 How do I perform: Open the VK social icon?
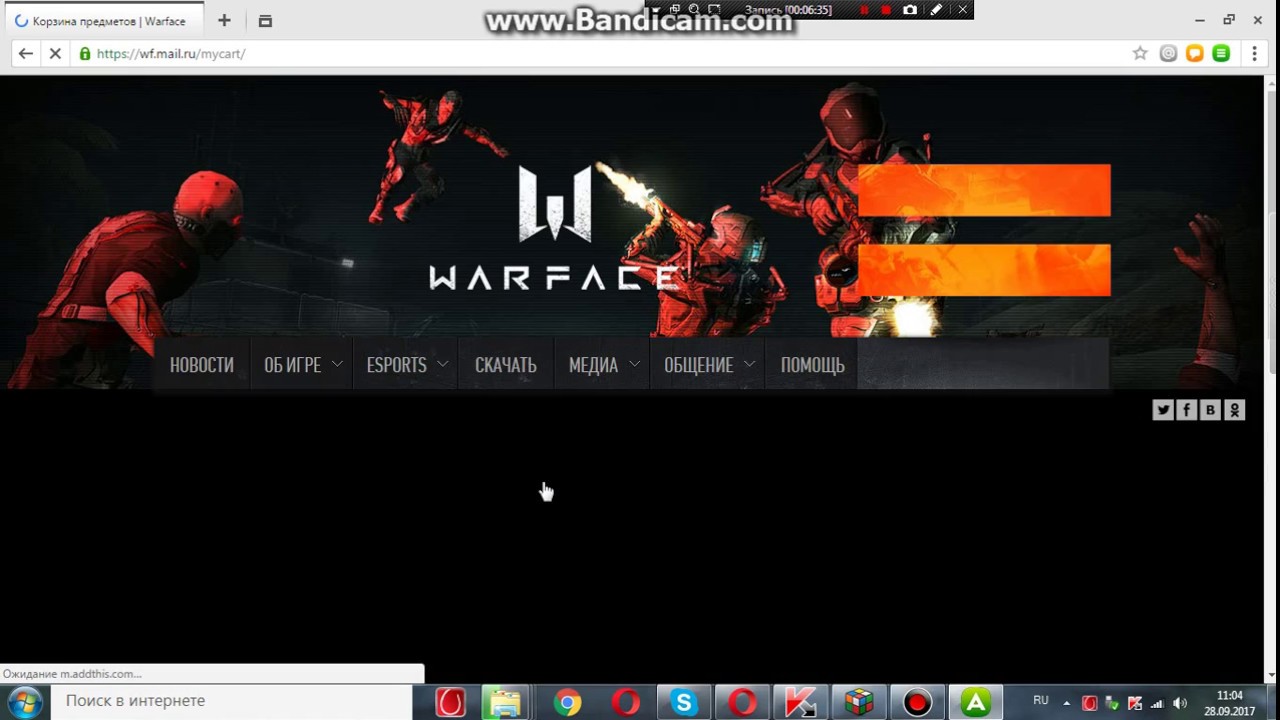(1211, 409)
